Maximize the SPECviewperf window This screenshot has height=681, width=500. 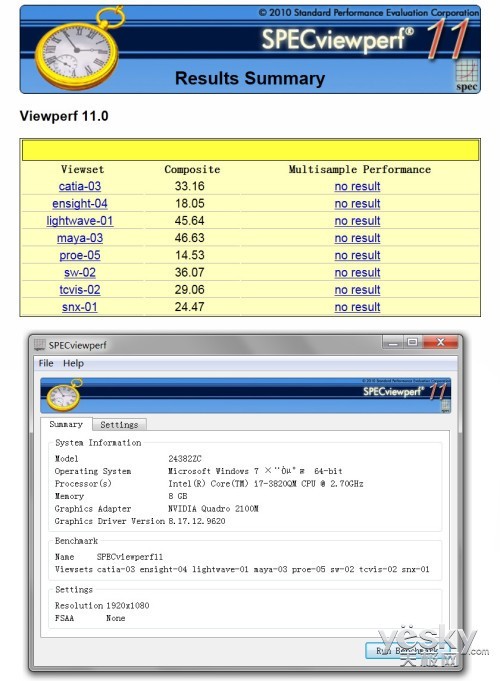pos(412,342)
